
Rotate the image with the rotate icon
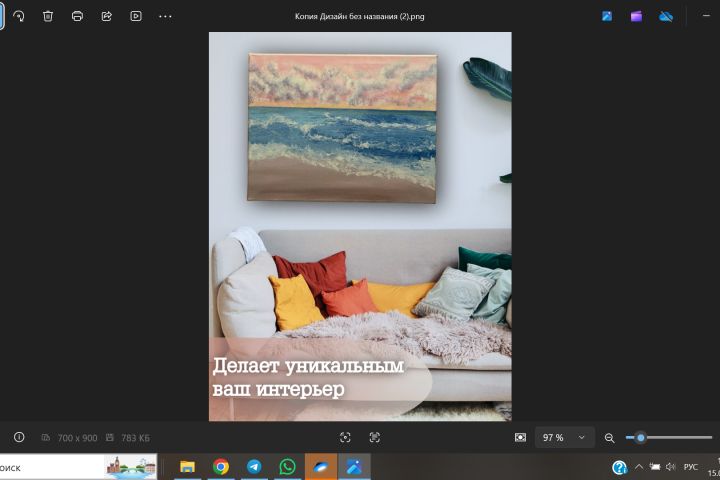click(19, 17)
